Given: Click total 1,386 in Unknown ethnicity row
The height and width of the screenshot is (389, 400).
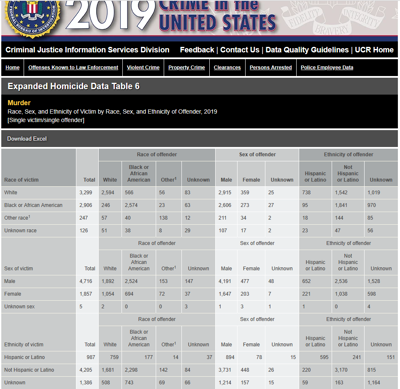Looking at the screenshot, I should (x=86, y=382).
